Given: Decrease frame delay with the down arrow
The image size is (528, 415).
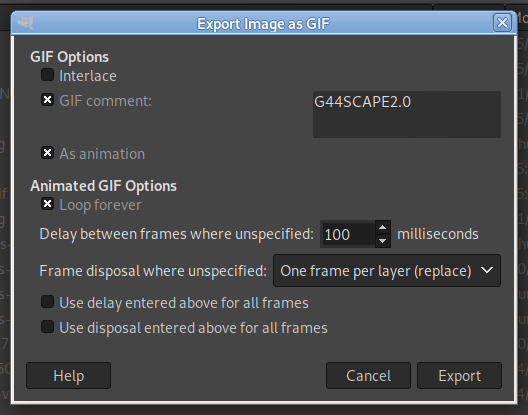Looking at the screenshot, I should point(383,241).
